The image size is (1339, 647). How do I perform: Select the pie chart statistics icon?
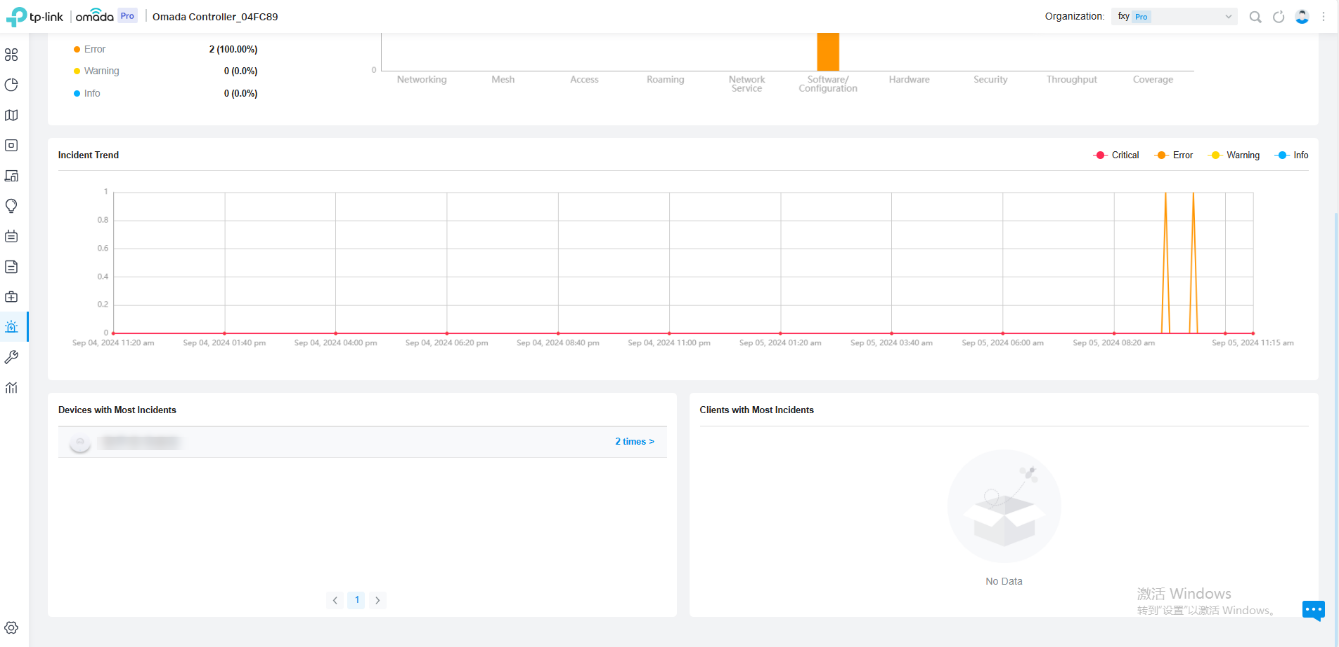click(x=12, y=85)
